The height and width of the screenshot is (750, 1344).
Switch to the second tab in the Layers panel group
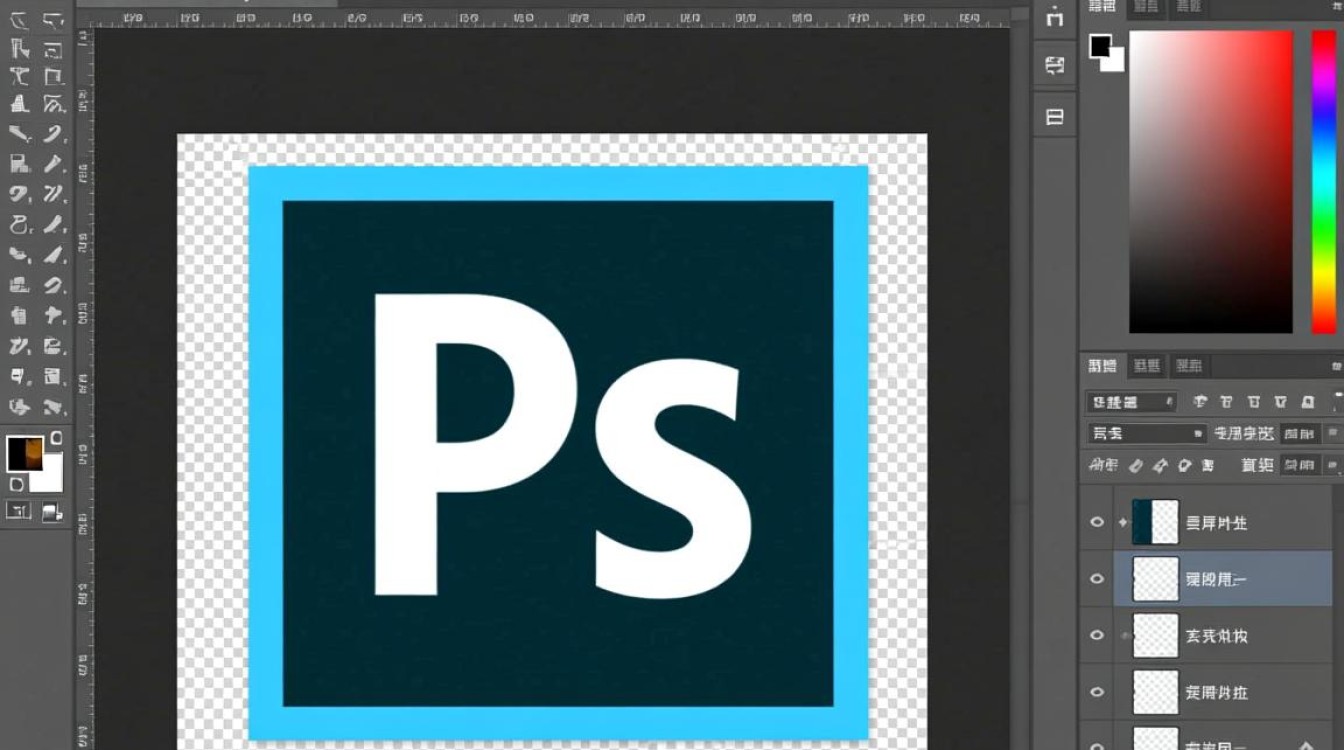pos(1148,366)
